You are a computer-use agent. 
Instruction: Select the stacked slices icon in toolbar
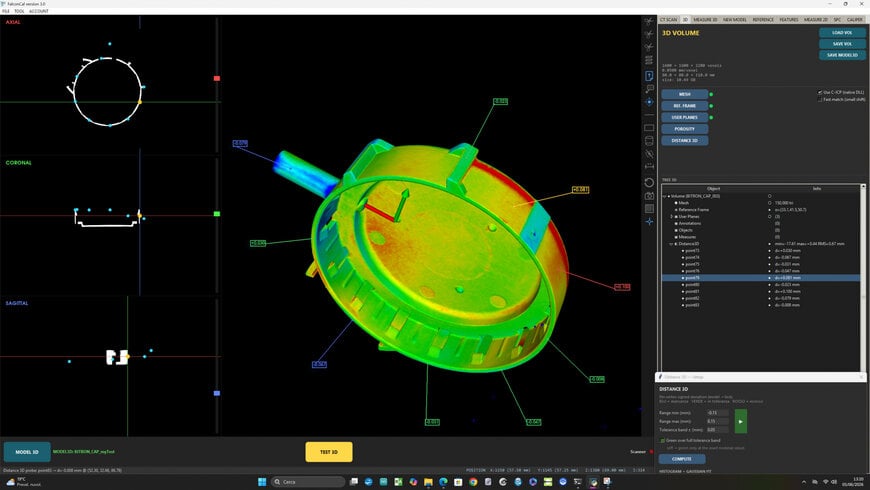point(649,60)
